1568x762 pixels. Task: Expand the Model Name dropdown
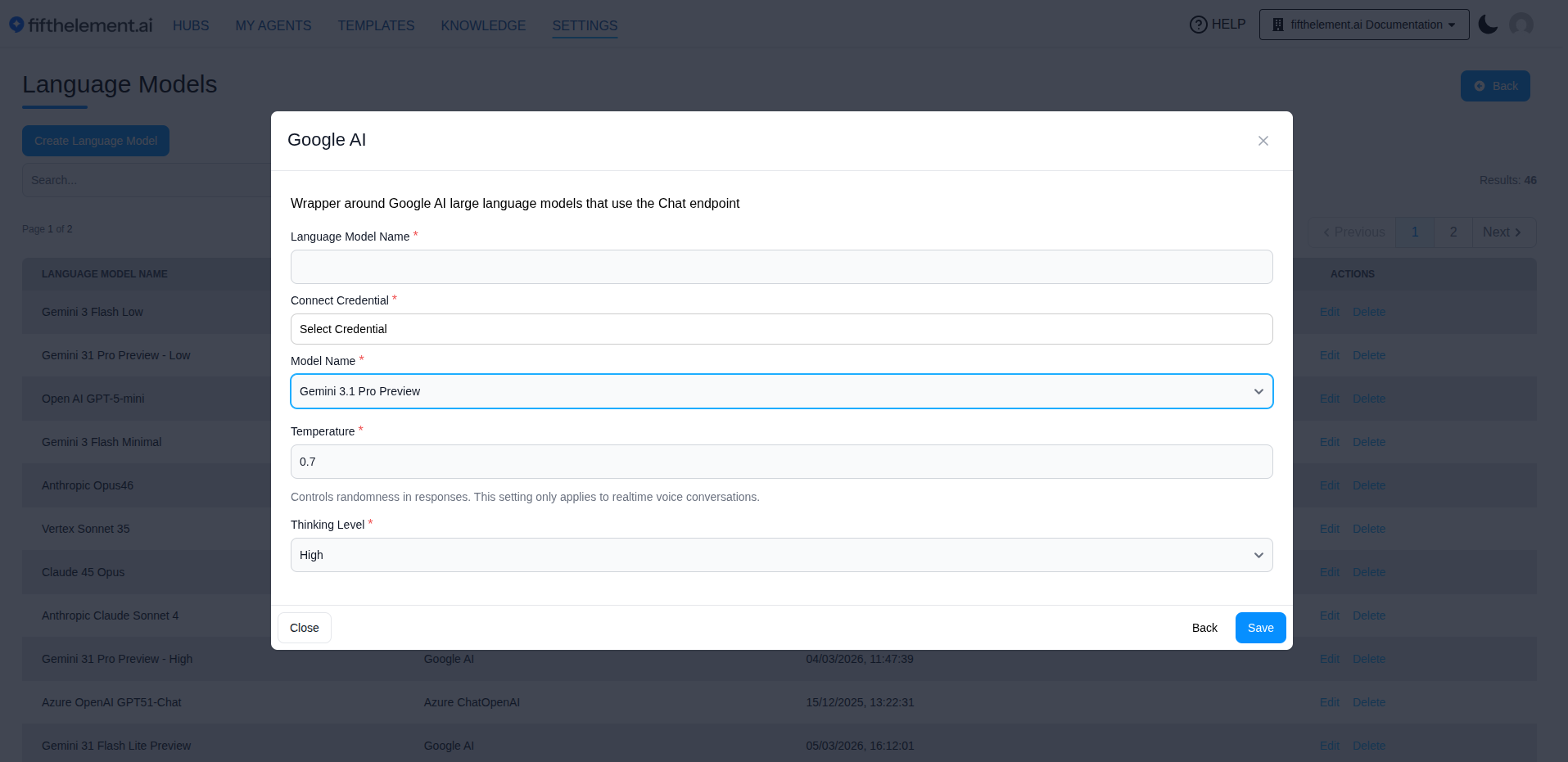(x=781, y=391)
